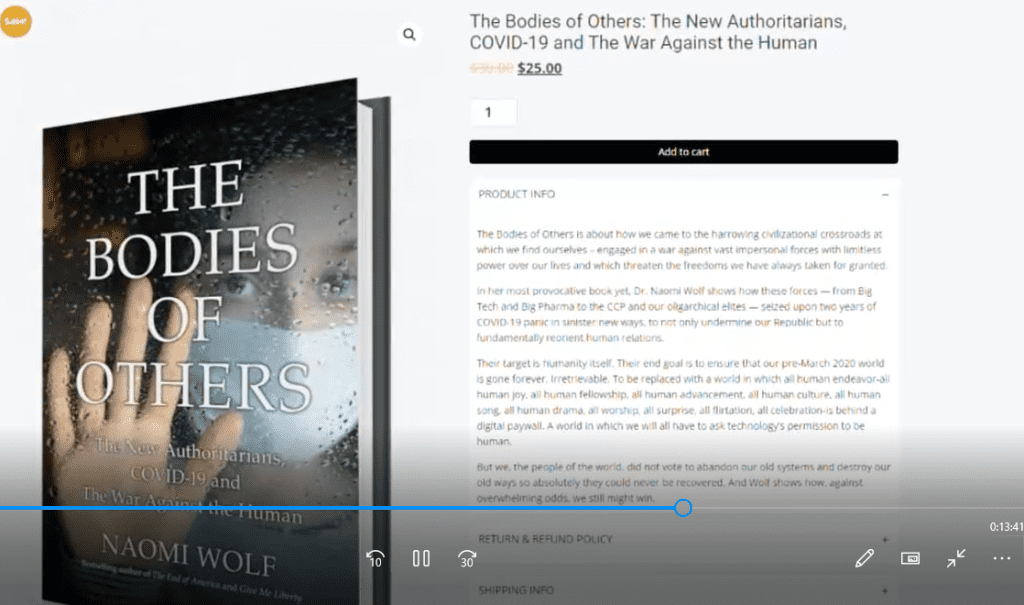Click the orange Sale badge
Image resolution: width=1024 pixels, height=605 pixels.
click(15, 21)
